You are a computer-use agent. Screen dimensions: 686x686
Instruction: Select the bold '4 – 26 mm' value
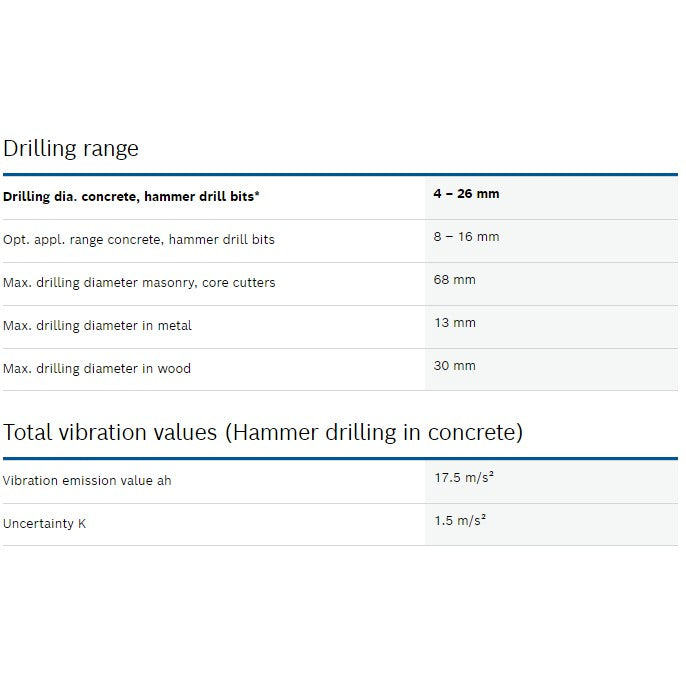tap(466, 194)
